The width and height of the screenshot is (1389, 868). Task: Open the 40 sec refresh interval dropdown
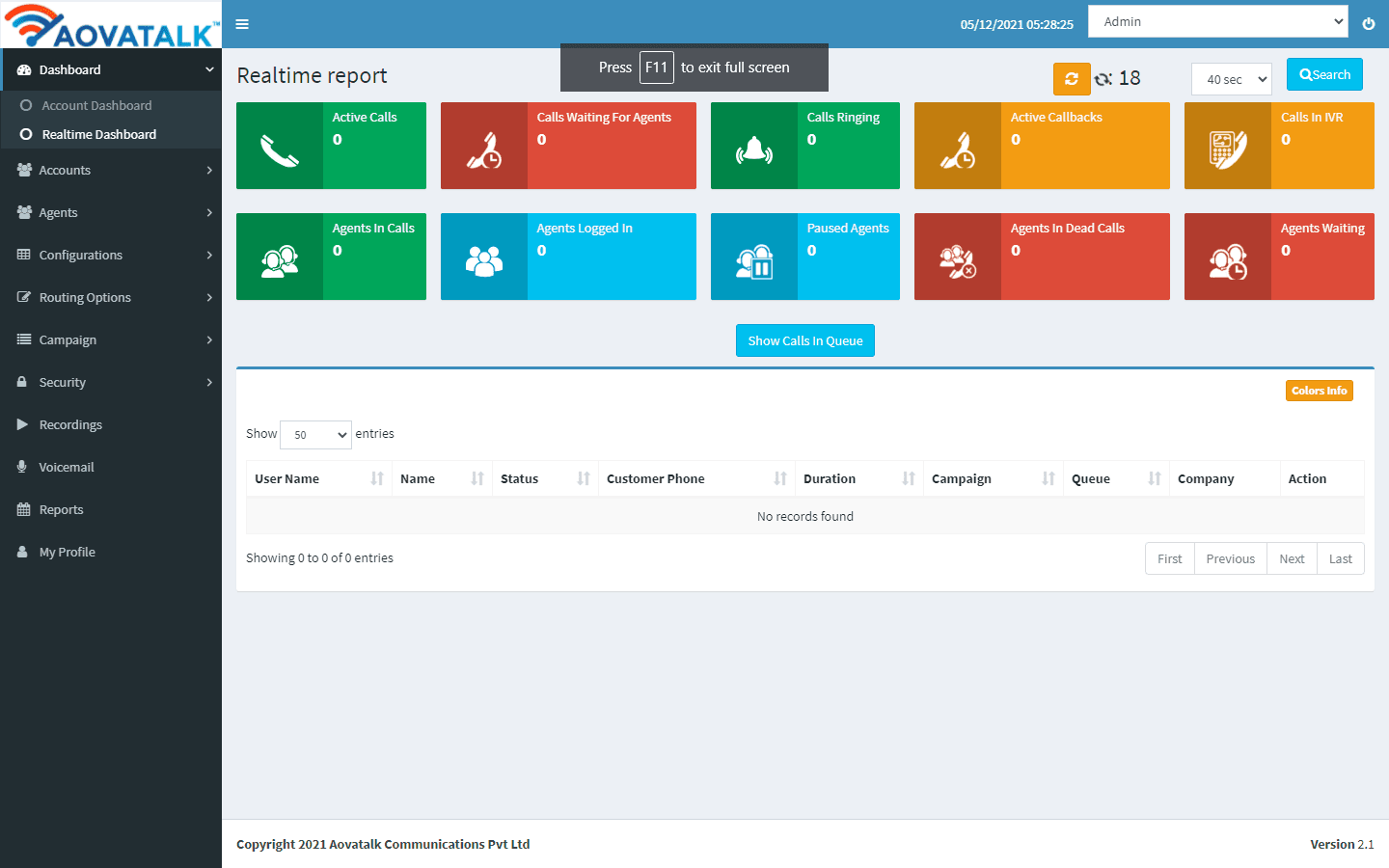1231,79
